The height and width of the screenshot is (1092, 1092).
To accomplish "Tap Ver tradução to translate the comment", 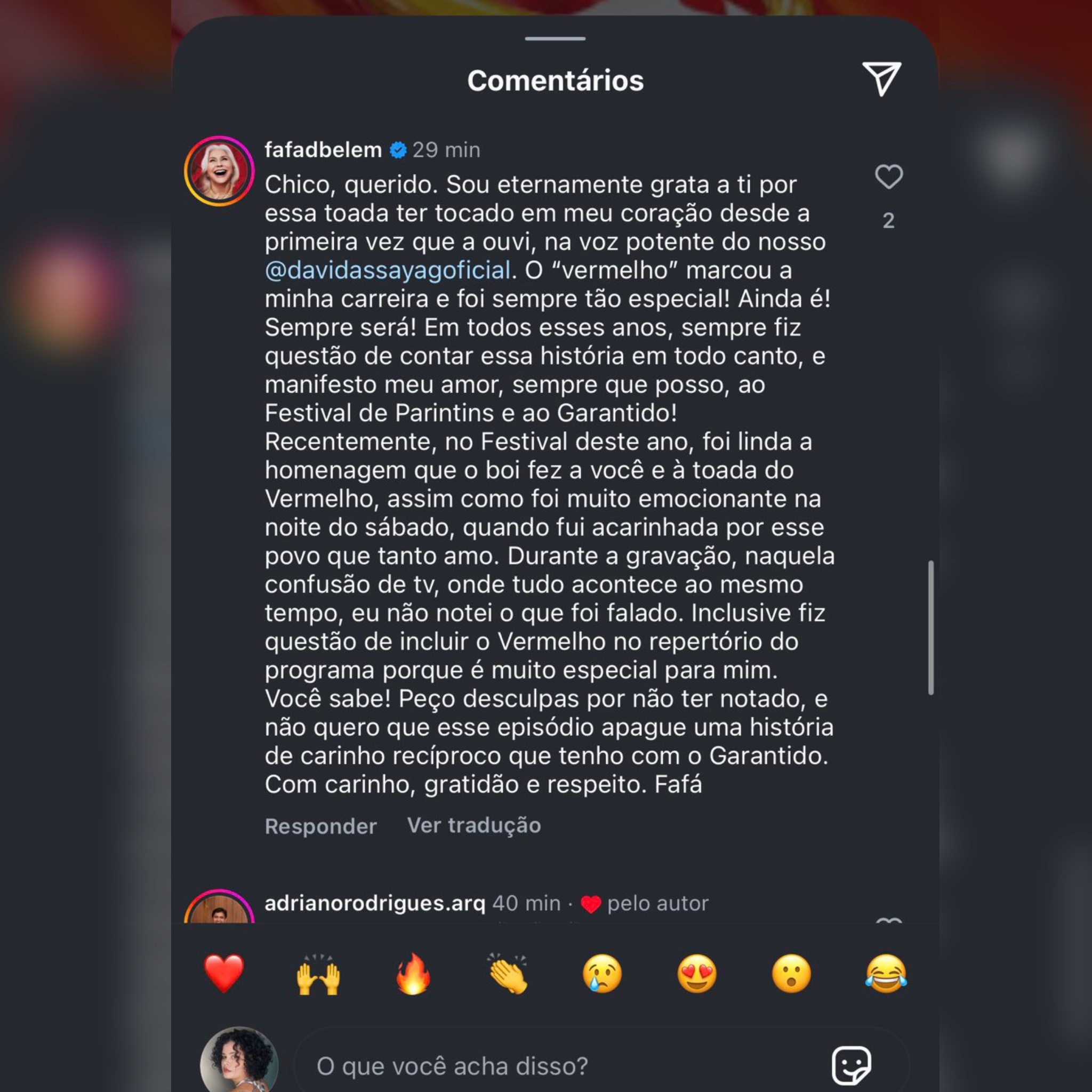I will (473, 825).
